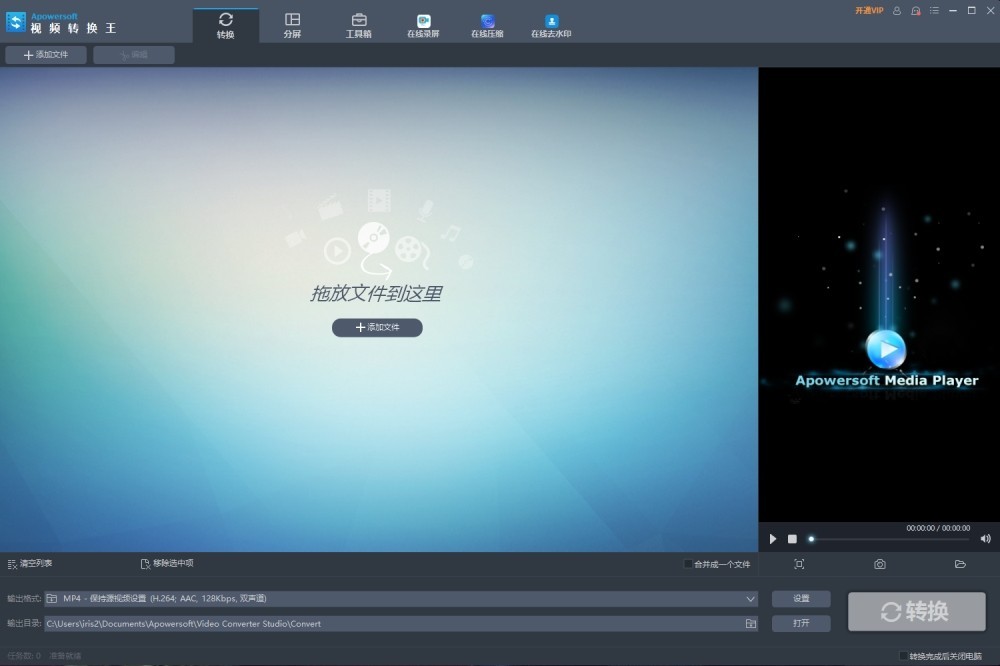The width and height of the screenshot is (1000, 666).
Task: Enable 合并成一个文件 merge checkbox
Action: (688, 564)
